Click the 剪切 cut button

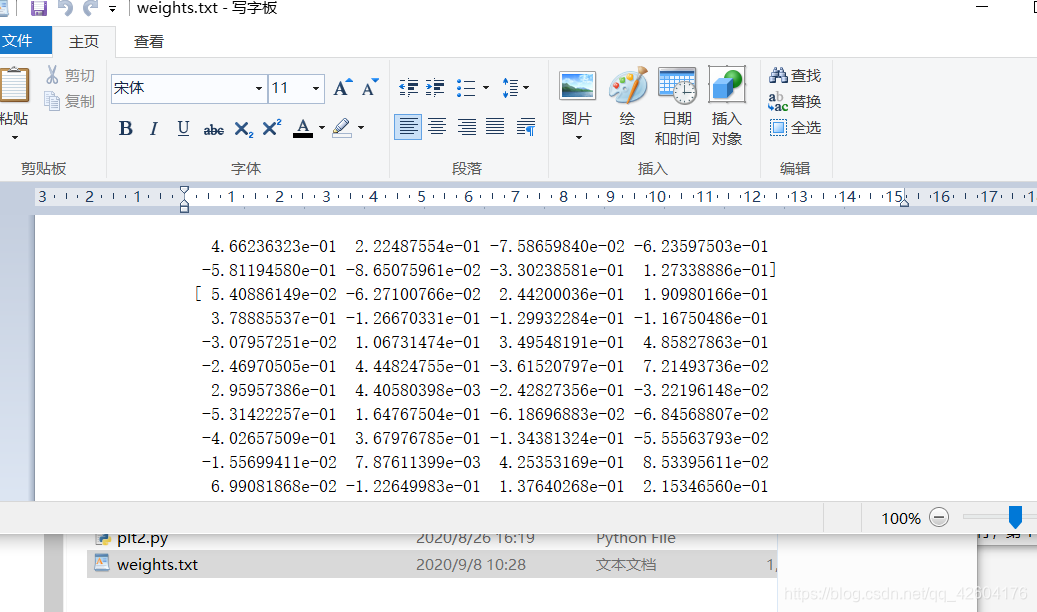coord(70,75)
